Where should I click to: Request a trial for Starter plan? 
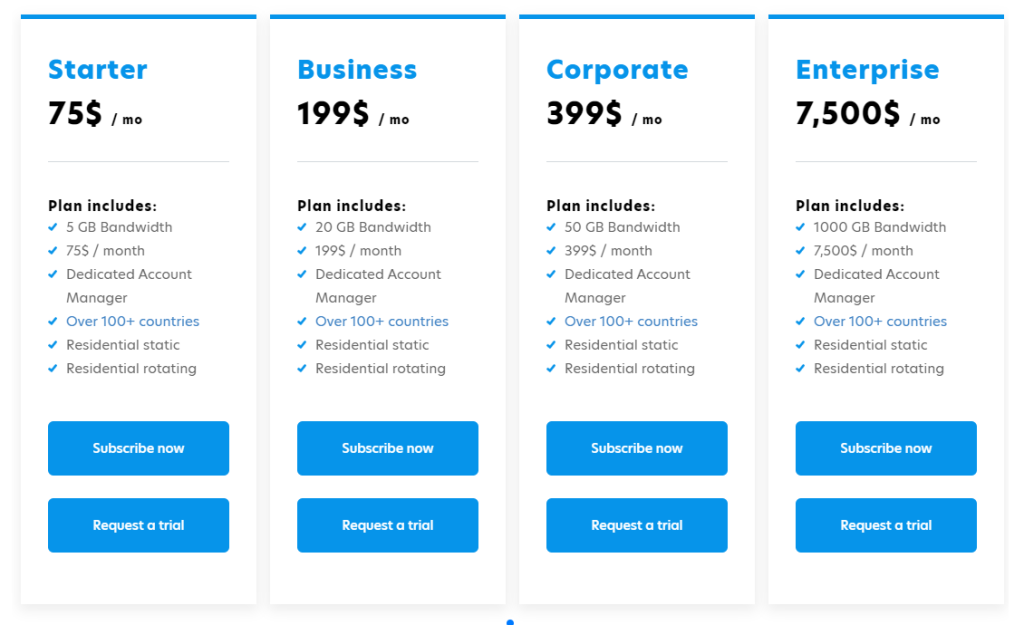click(138, 525)
